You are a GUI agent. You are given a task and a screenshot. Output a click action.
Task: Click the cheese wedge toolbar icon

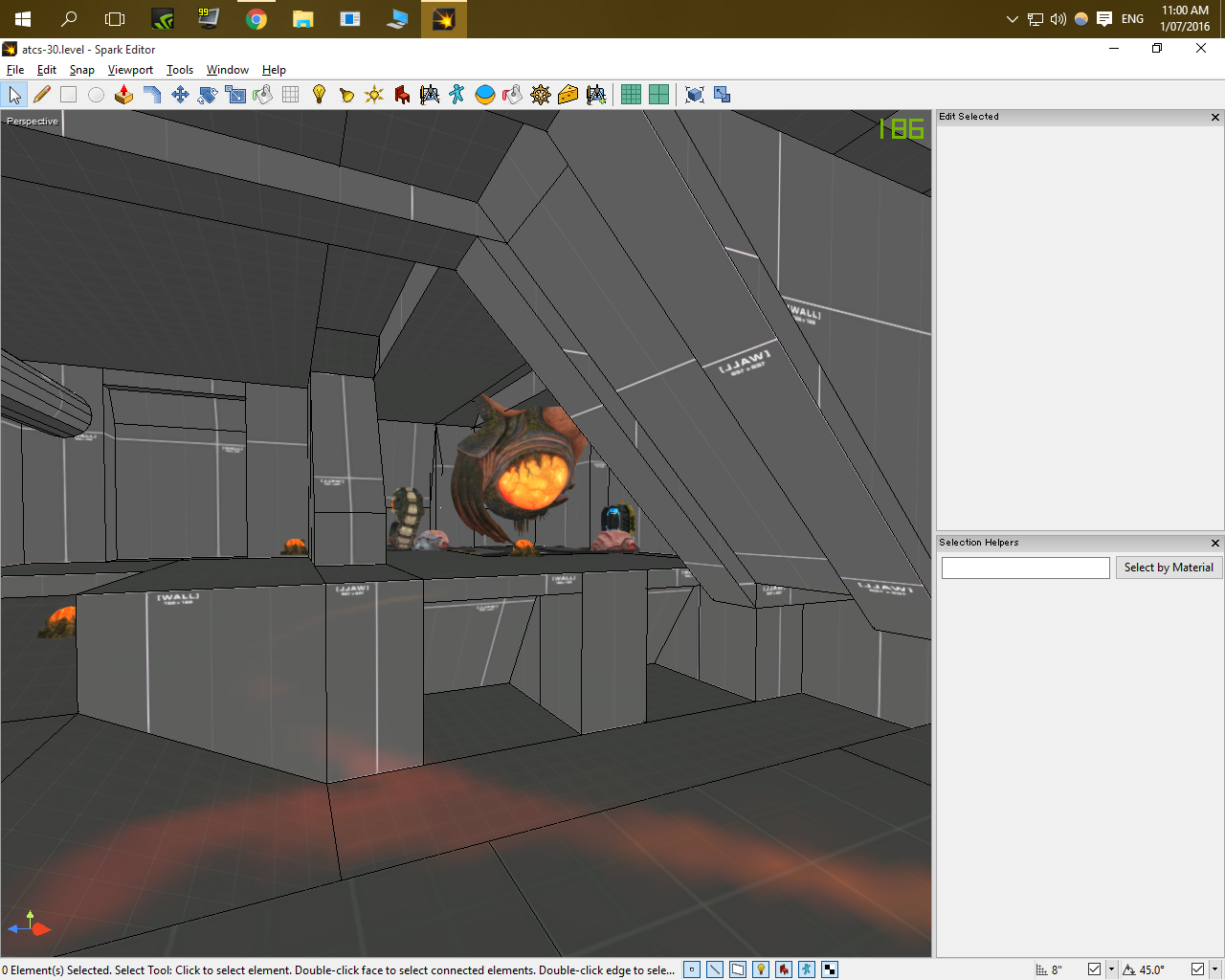[x=568, y=94]
